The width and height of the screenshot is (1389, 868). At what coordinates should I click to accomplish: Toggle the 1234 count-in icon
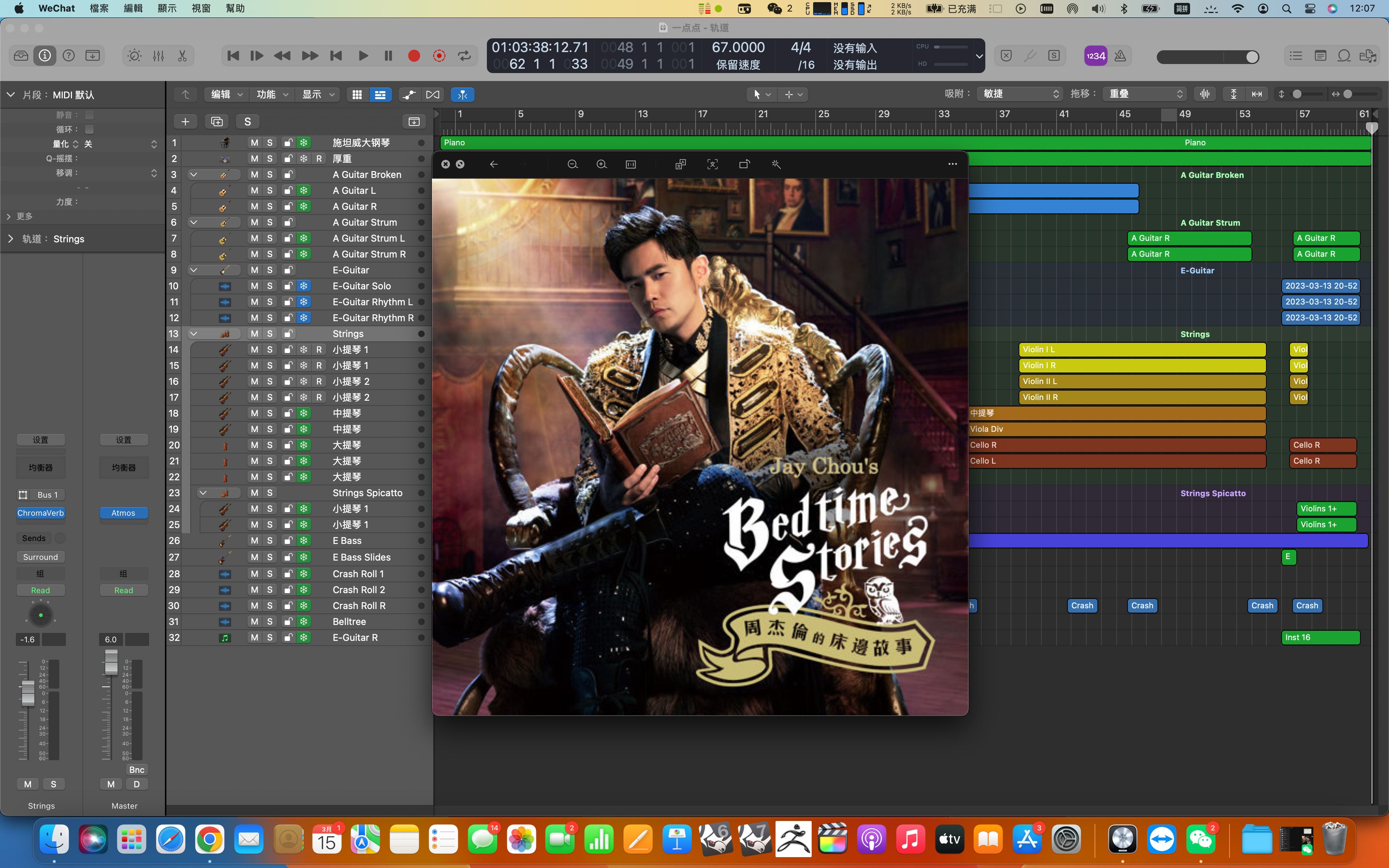1096,56
